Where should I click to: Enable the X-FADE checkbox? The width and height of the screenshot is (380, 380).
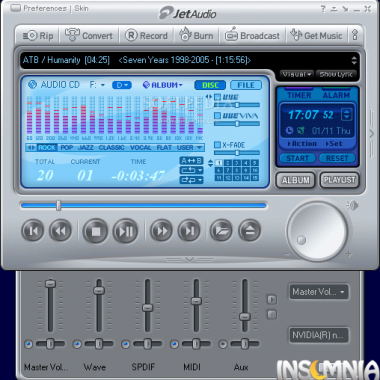pyautogui.click(x=217, y=145)
